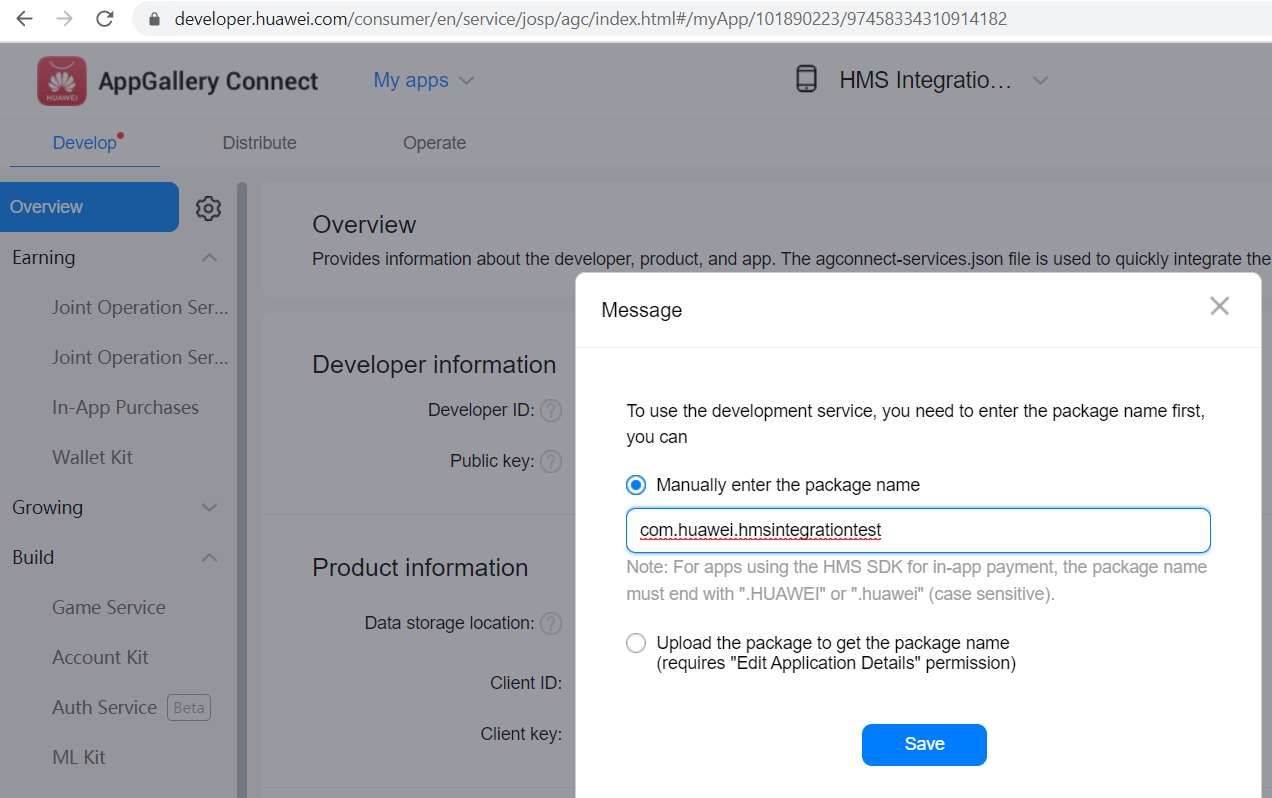Screen dimensions: 1272x798
Task: Click the help icon next to Public key
Action: coord(551,462)
